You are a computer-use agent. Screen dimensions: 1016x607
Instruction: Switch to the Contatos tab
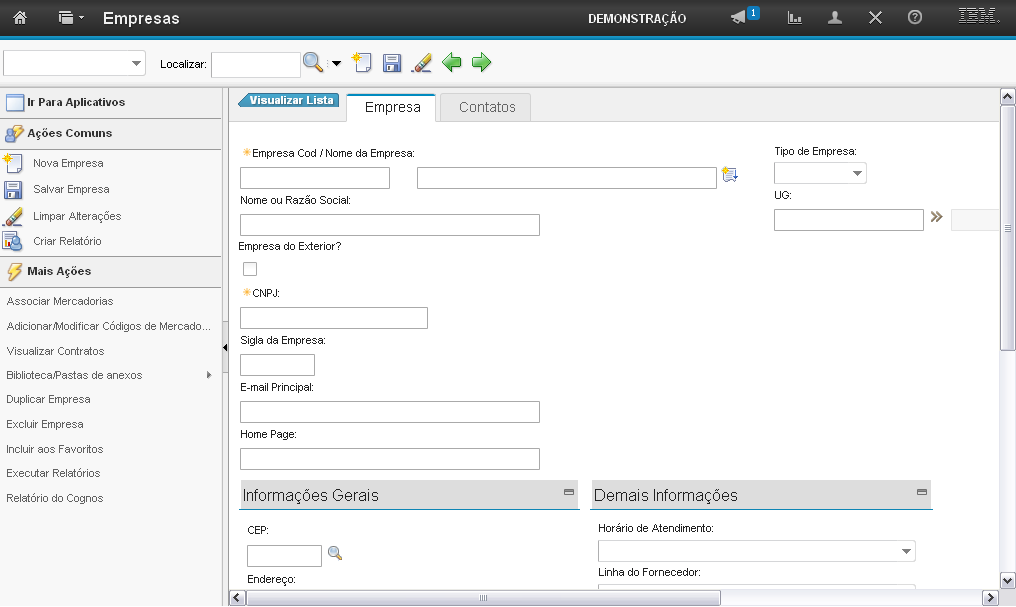point(487,107)
